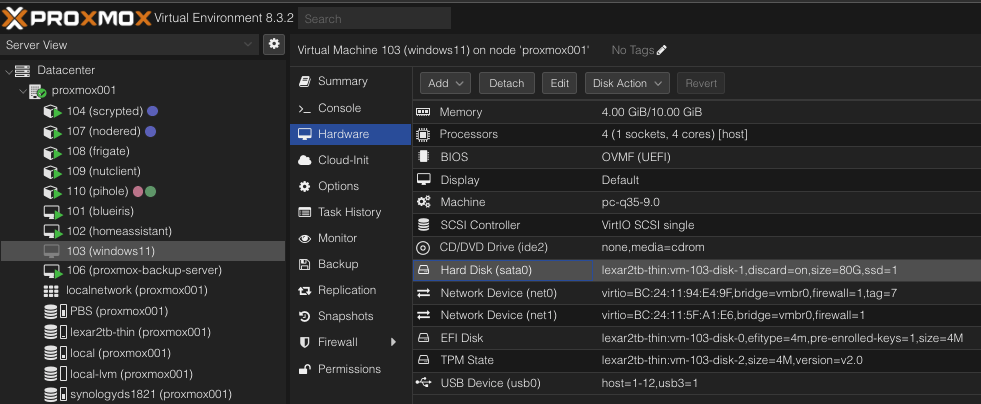Open the Options tab
Screen dimensions: 981x404
[x=350, y=186]
